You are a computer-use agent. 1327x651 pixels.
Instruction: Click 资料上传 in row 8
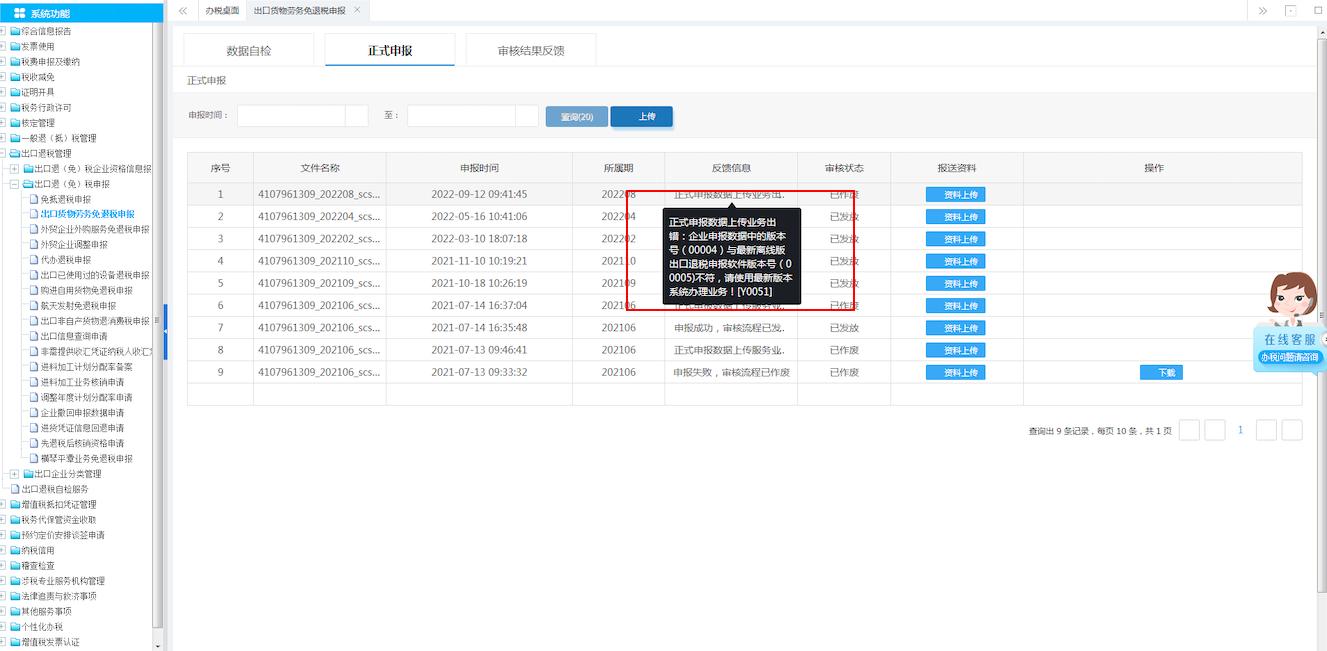click(956, 350)
